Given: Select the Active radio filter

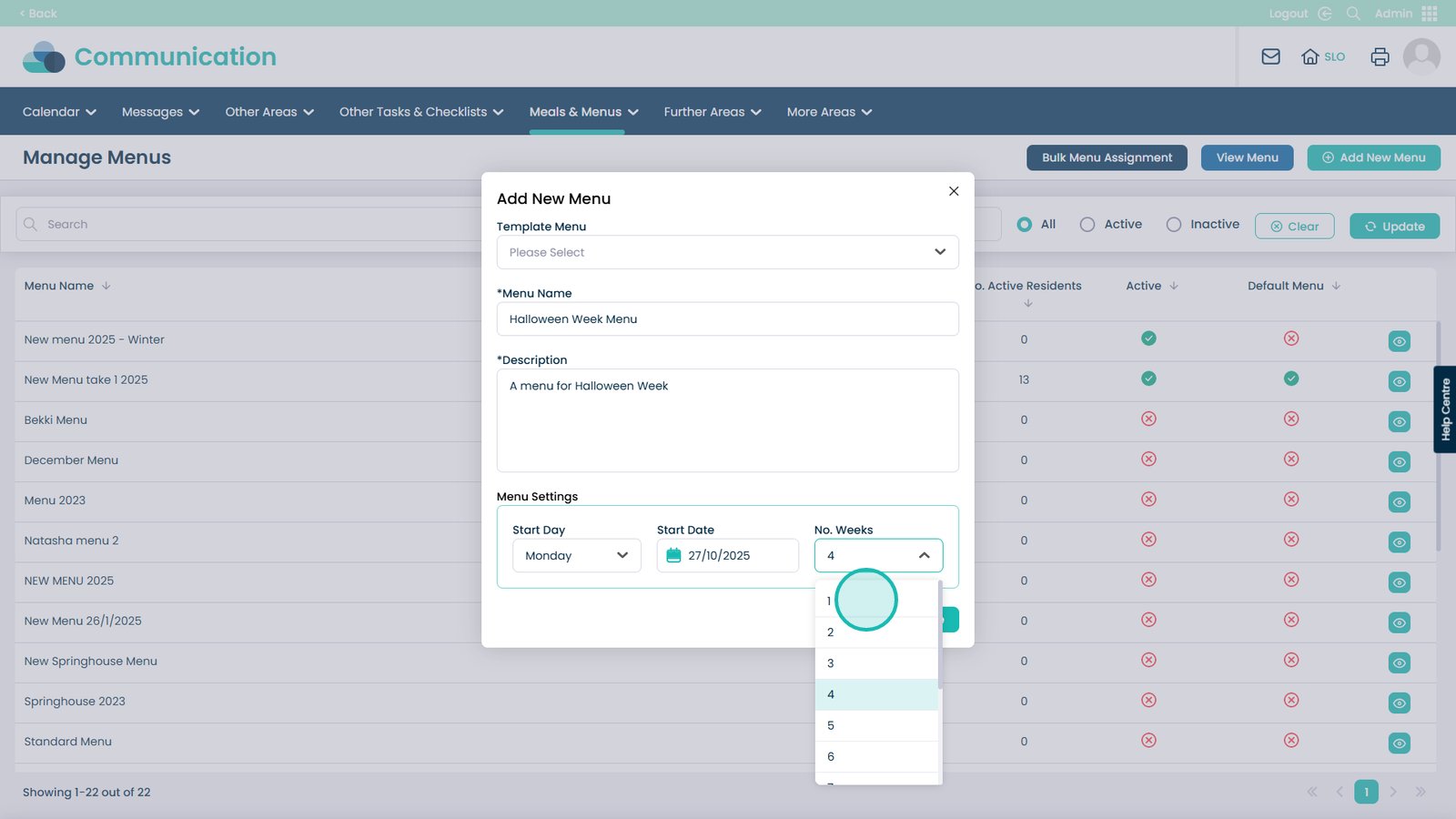Looking at the screenshot, I should (x=1087, y=225).
